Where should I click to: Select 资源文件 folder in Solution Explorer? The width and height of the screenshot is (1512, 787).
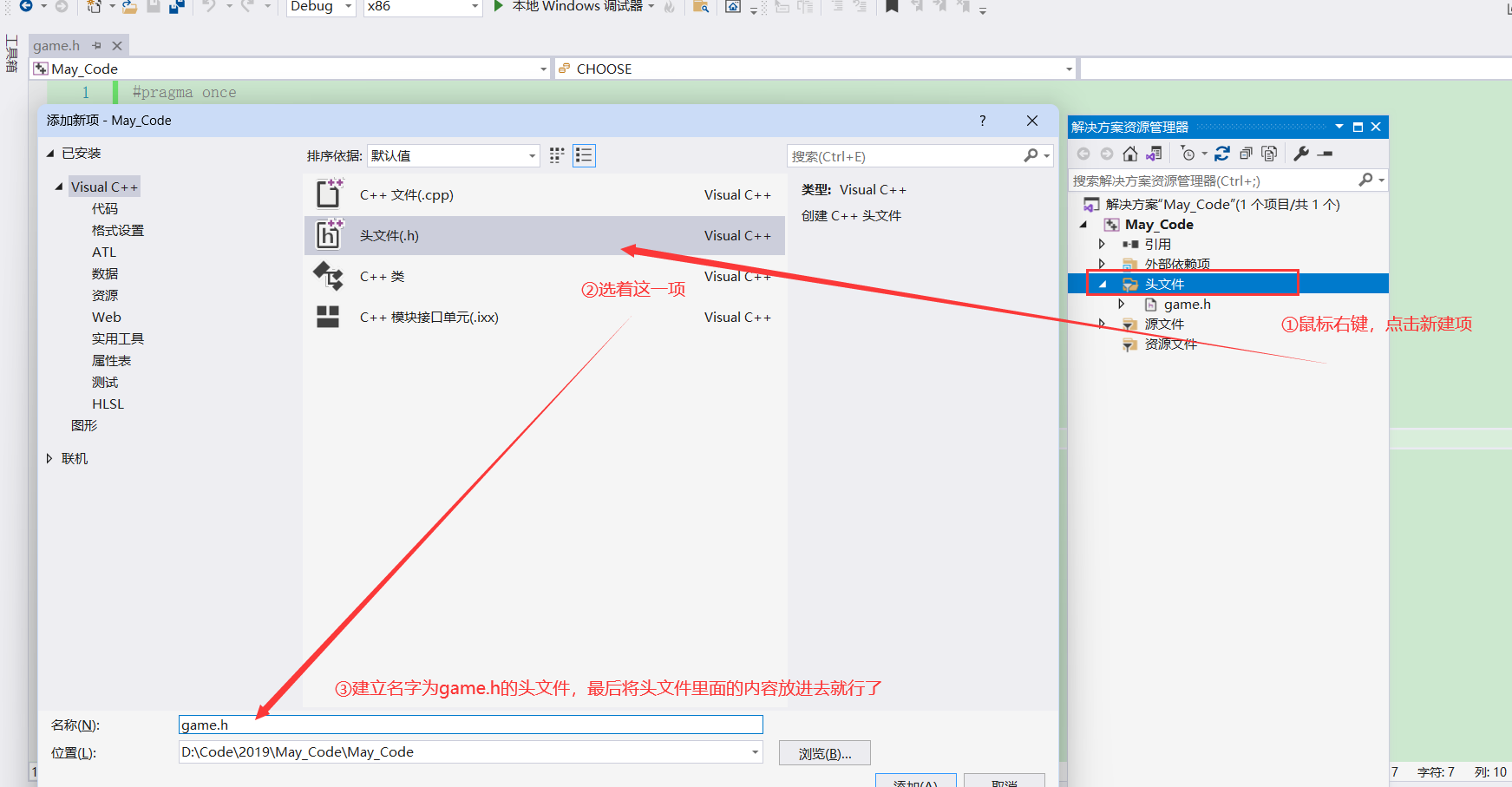click(1170, 344)
